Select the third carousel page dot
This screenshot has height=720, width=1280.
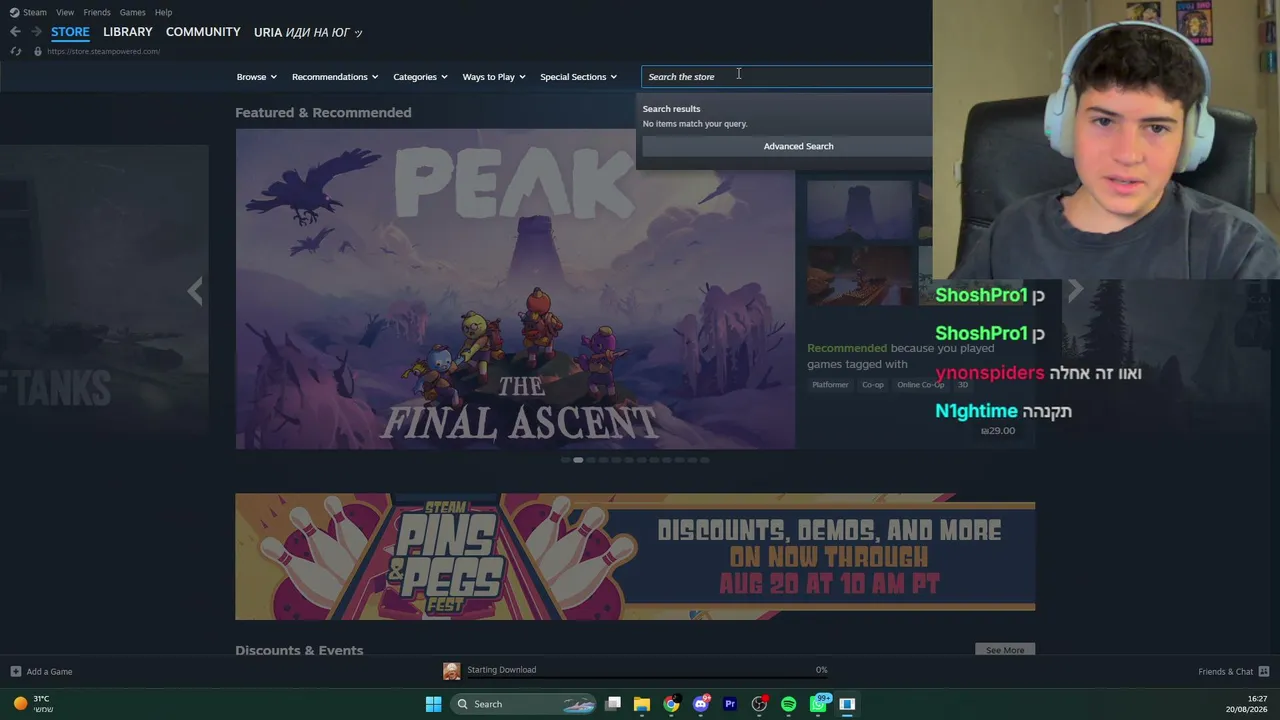[x=590, y=460]
